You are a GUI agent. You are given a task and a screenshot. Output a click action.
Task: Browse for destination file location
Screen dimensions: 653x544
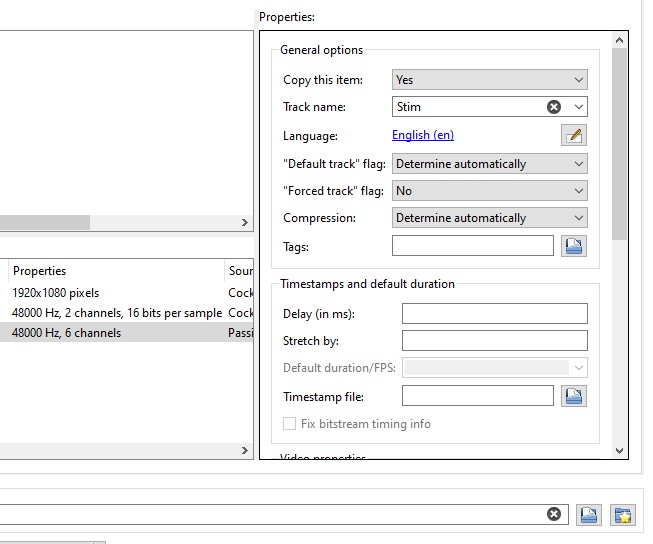point(588,514)
